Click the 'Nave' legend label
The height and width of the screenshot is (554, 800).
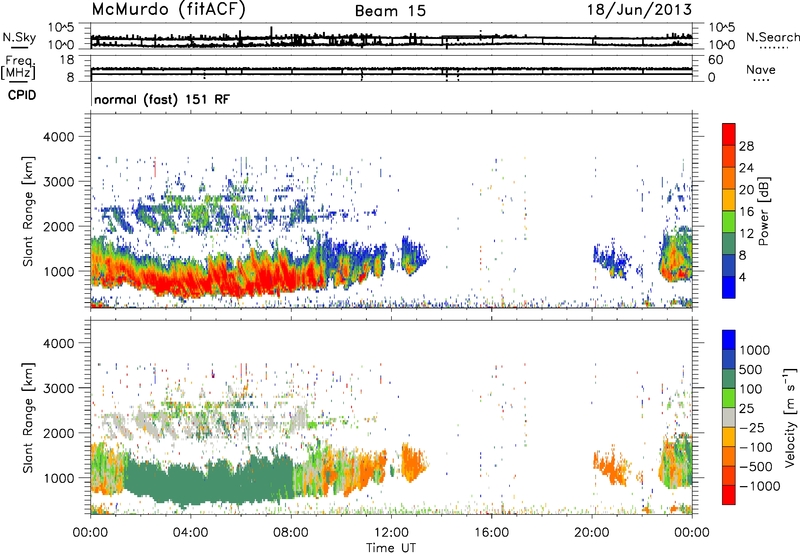click(x=761, y=69)
